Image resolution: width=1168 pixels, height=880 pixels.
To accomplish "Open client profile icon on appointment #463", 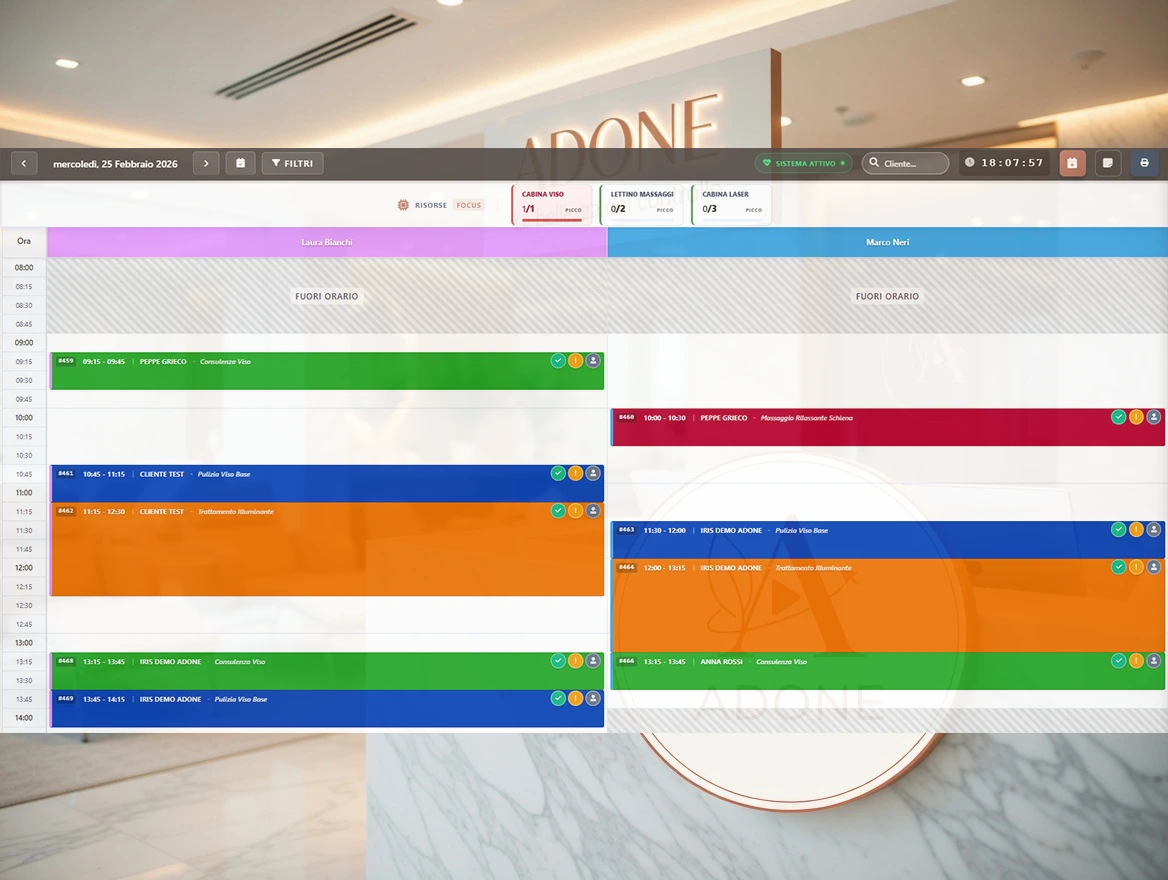I will tap(1153, 530).
